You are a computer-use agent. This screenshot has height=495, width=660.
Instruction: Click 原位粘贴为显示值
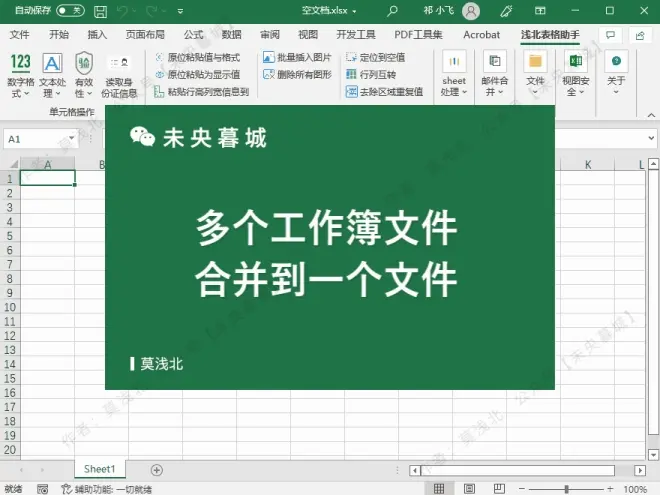(198, 75)
